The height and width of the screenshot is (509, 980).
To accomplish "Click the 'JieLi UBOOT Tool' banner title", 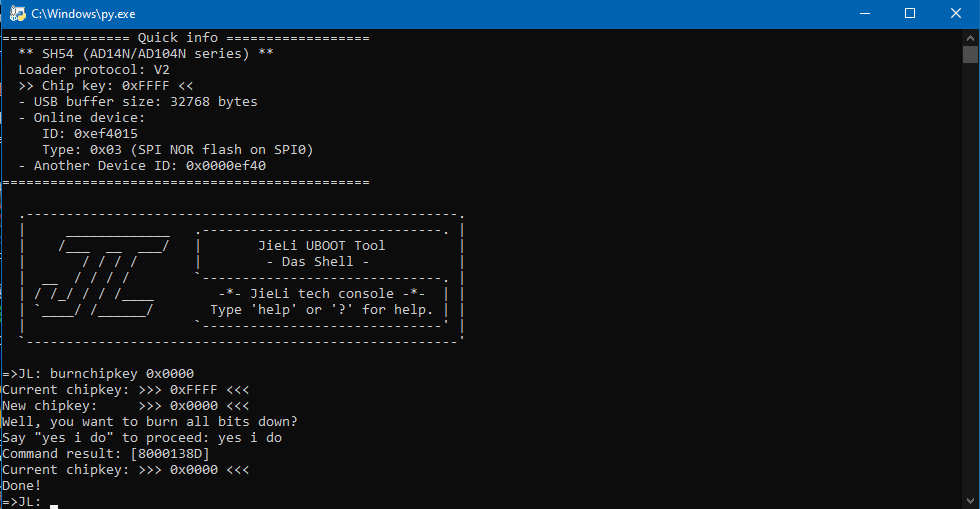I will coord(322,246).
